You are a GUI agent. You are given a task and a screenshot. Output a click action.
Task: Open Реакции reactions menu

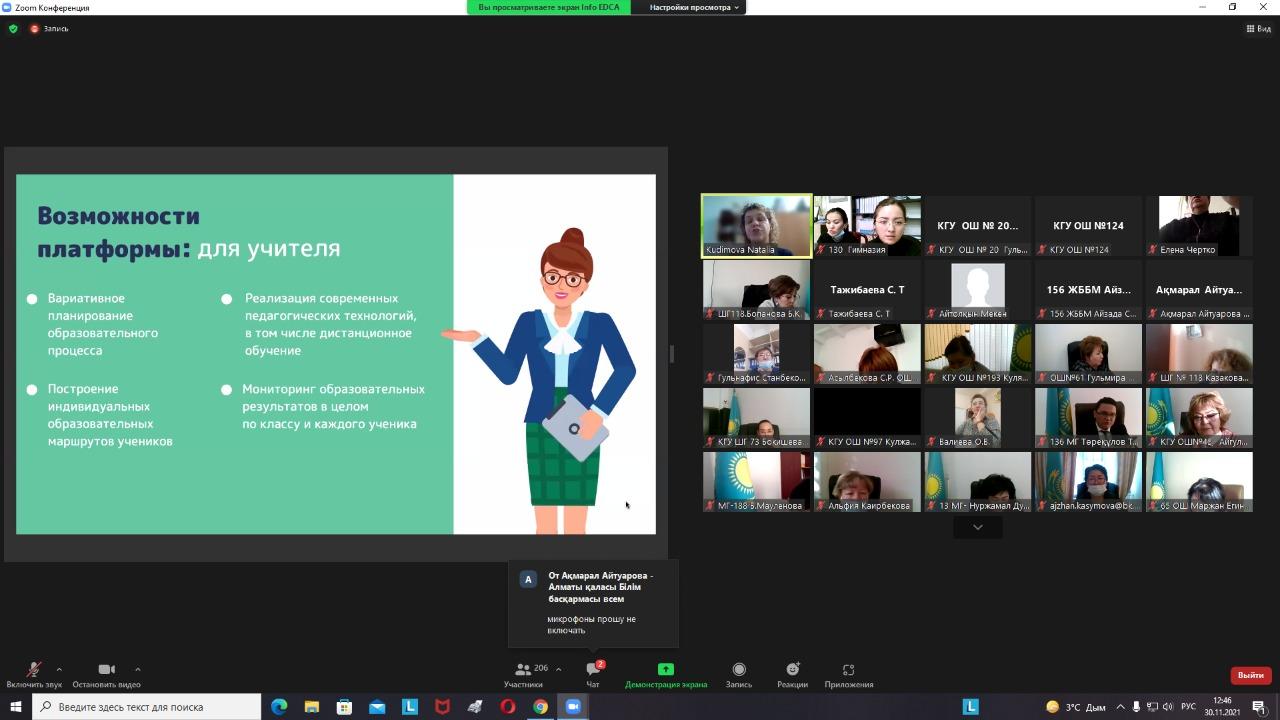[x=792, y=675]
